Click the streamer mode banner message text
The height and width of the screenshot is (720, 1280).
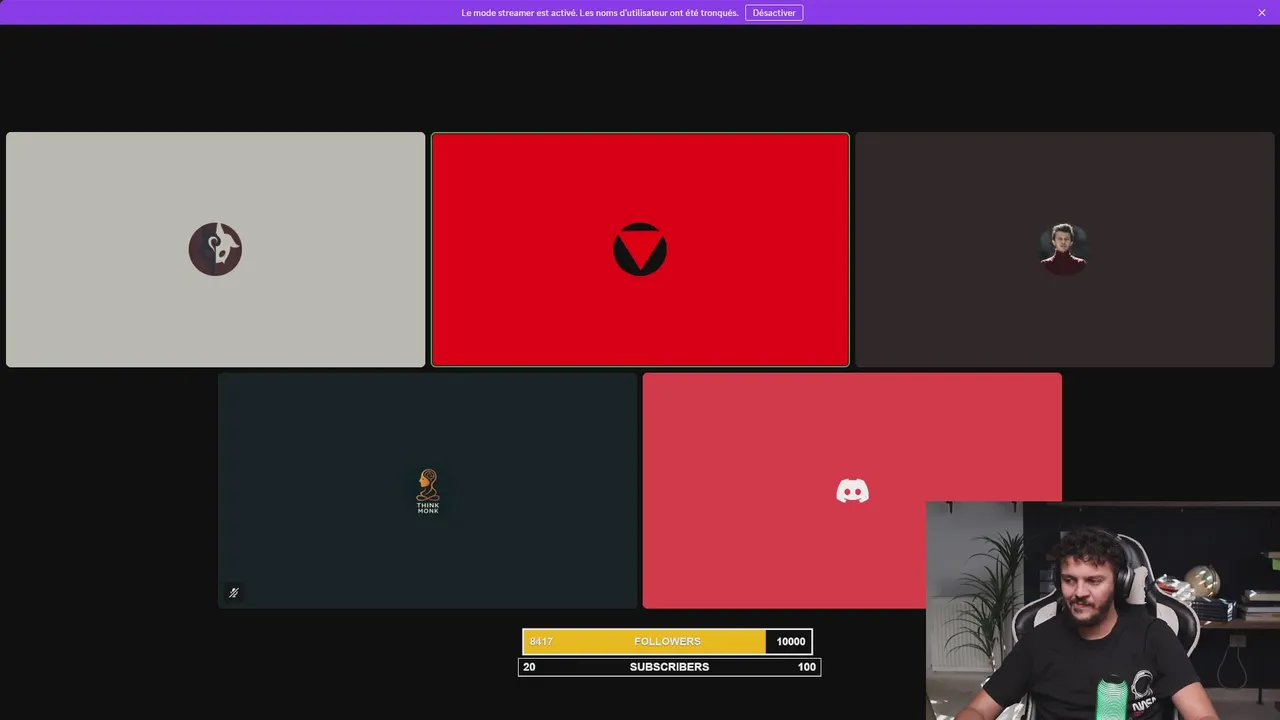[x=600, y=13]
